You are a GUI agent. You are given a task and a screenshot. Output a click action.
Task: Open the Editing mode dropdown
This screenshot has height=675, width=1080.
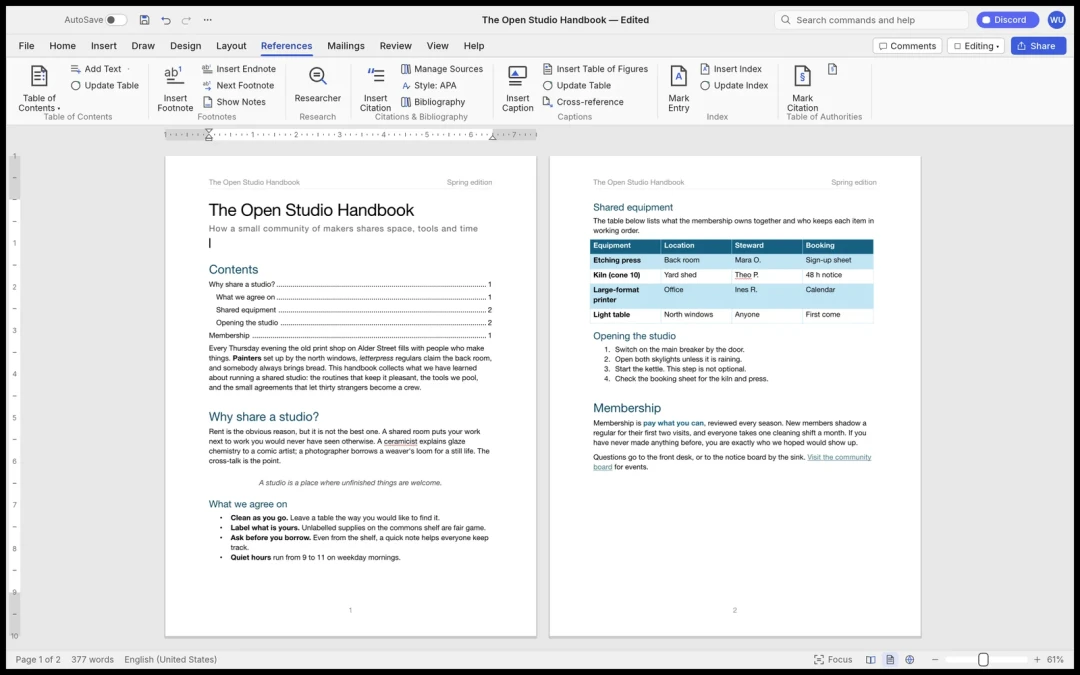pos(975,46)
